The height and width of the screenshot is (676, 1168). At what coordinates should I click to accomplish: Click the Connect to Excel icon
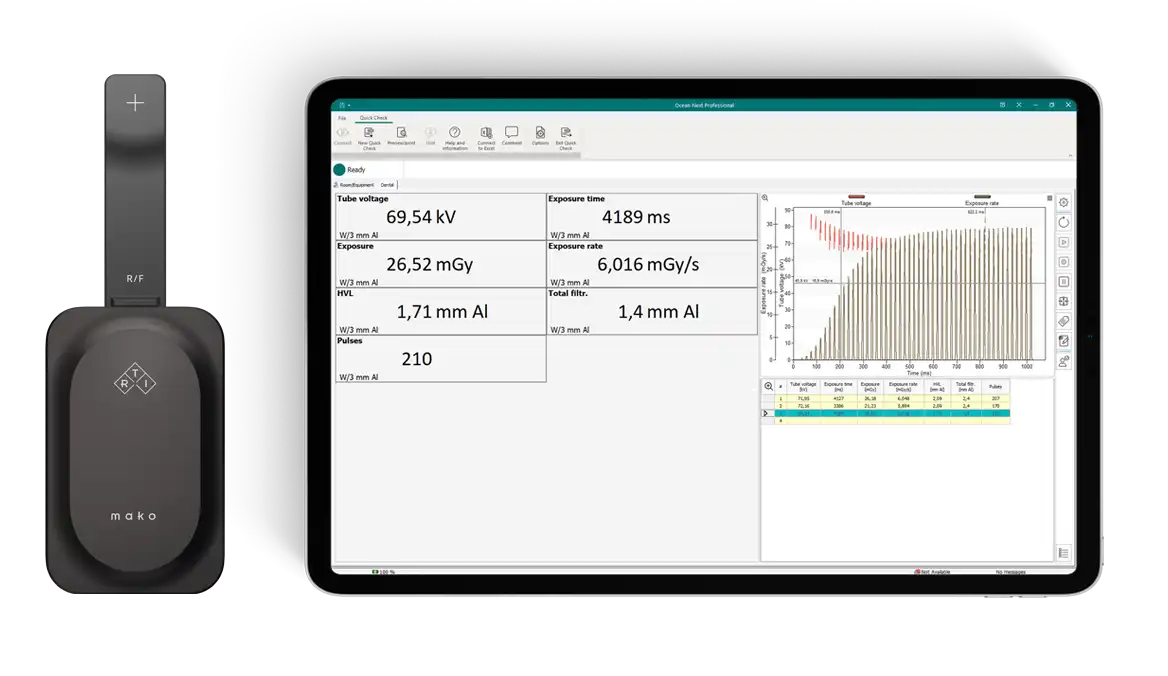(x=486, y=133)
